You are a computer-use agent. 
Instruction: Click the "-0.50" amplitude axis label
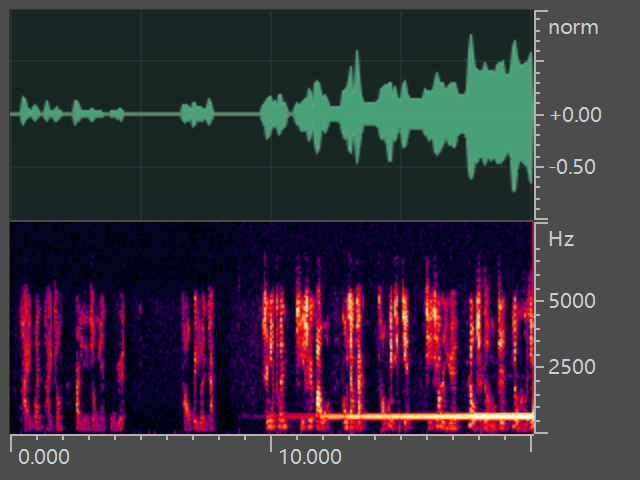575,166
